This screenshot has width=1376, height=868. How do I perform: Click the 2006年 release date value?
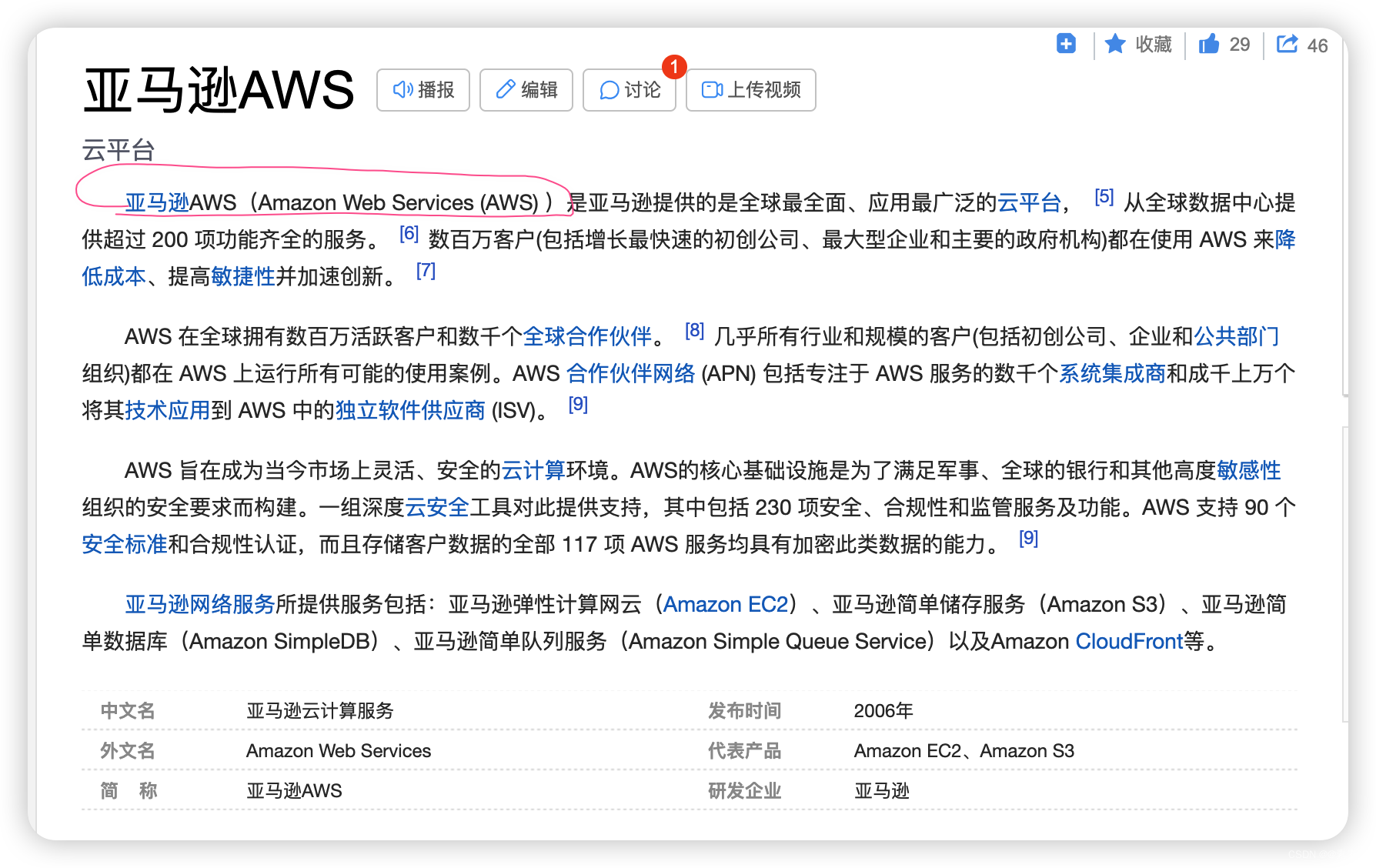[883, 710]
